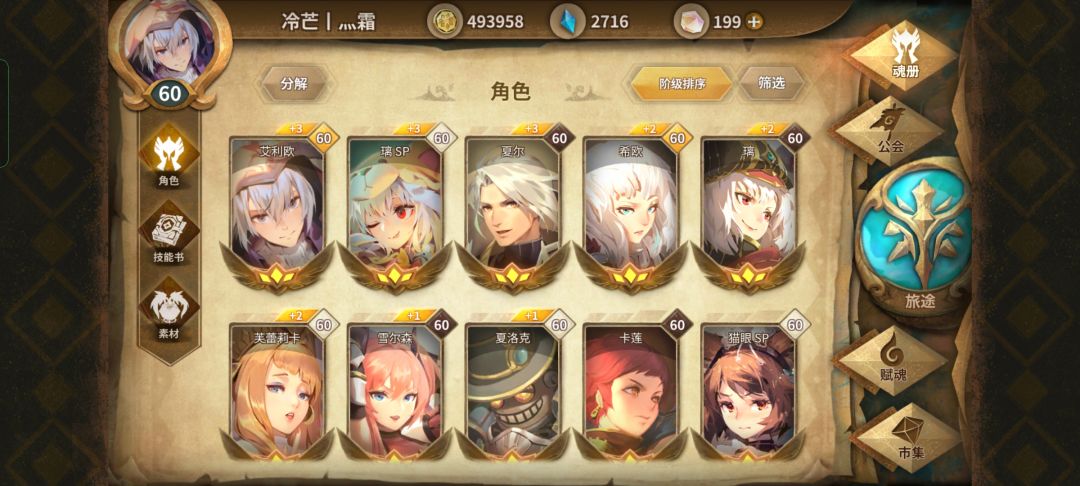This screenshot has width=1080, height=486.
Task: Open the 筛选 filter options
Action: 772,84
